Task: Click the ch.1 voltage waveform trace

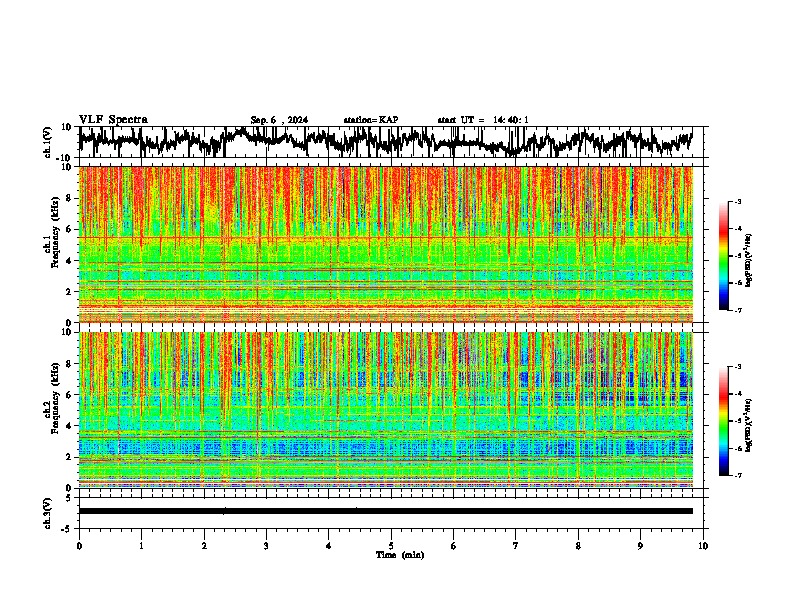Action: pyautogui.click(x=385, y=142)
